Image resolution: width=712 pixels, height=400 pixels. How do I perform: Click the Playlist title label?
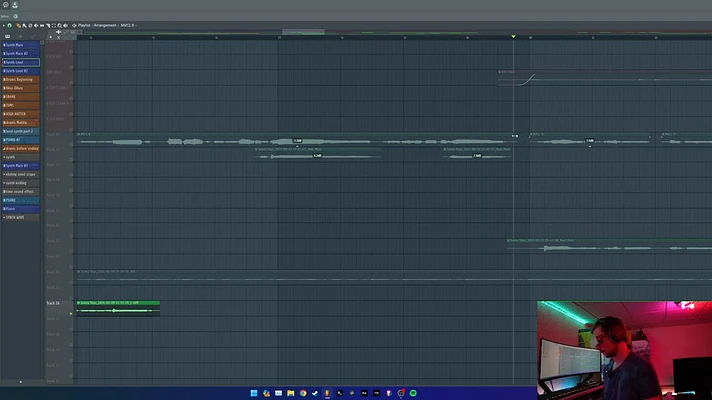coord(84,25)
